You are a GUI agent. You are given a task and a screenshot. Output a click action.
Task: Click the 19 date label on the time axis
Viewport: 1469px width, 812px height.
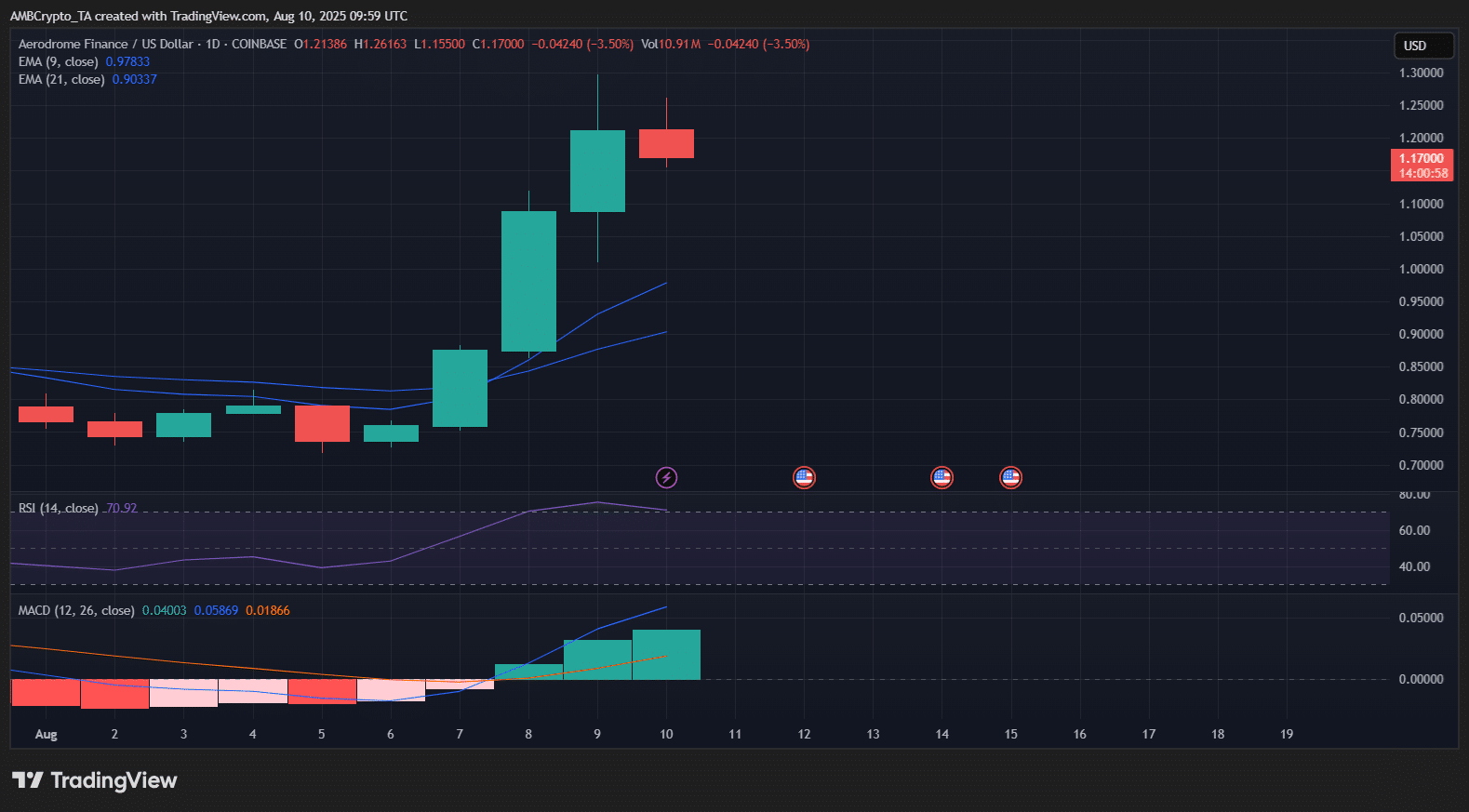(x=1286, y=735)
